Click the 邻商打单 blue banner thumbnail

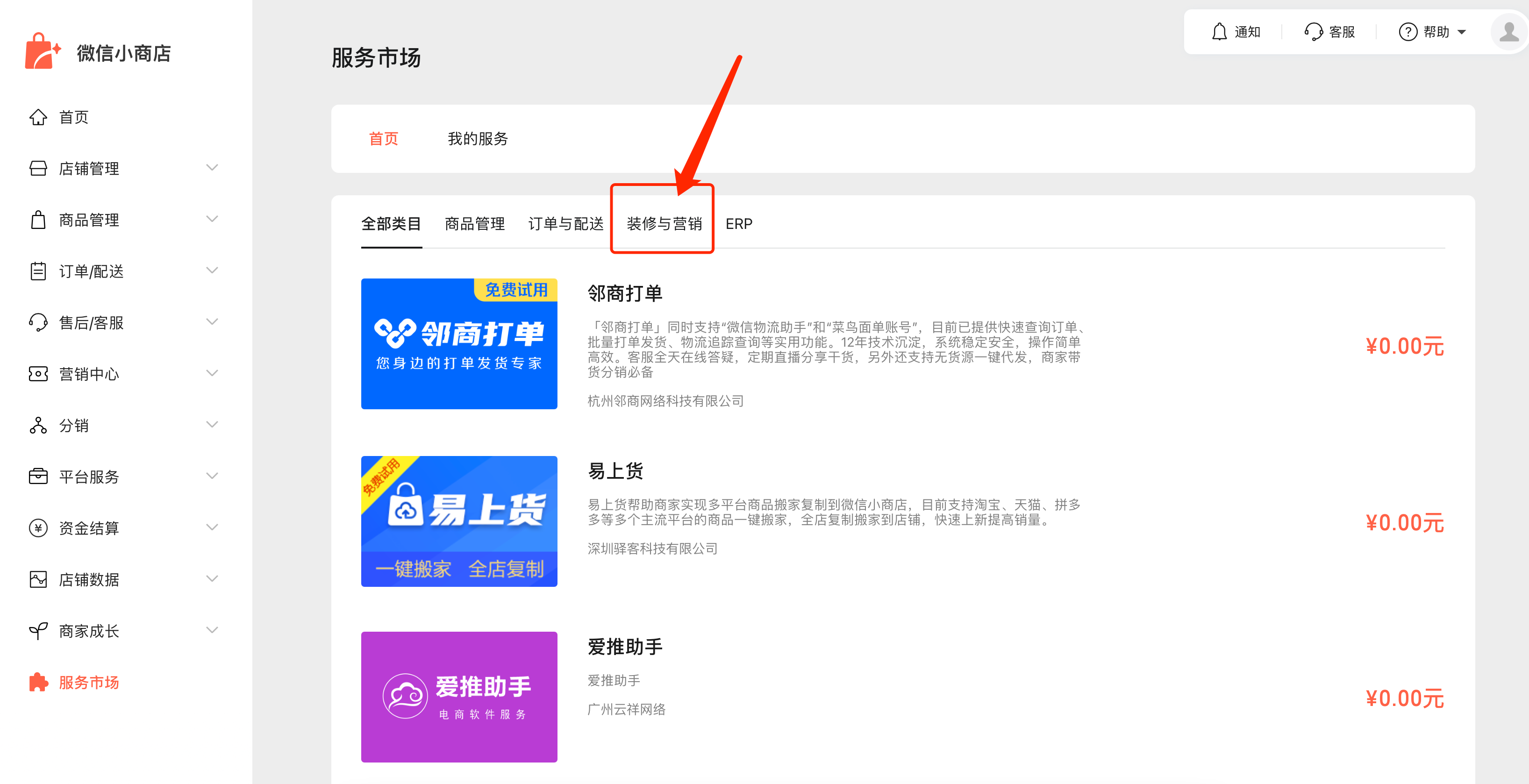(459, 343)
